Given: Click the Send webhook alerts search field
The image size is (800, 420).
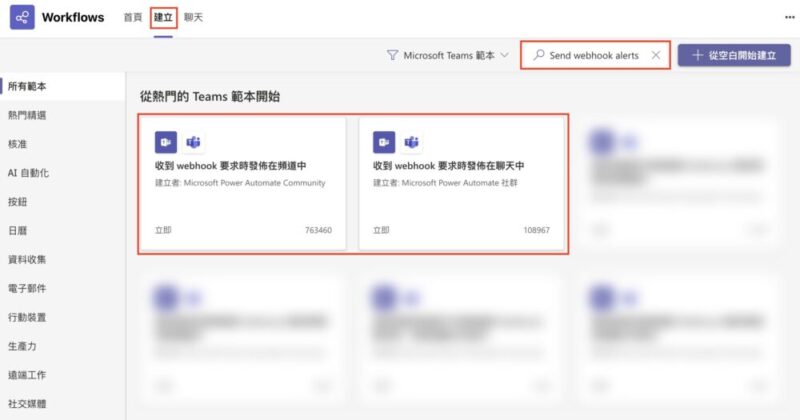Looking at the screenshot, I should 595,55.
